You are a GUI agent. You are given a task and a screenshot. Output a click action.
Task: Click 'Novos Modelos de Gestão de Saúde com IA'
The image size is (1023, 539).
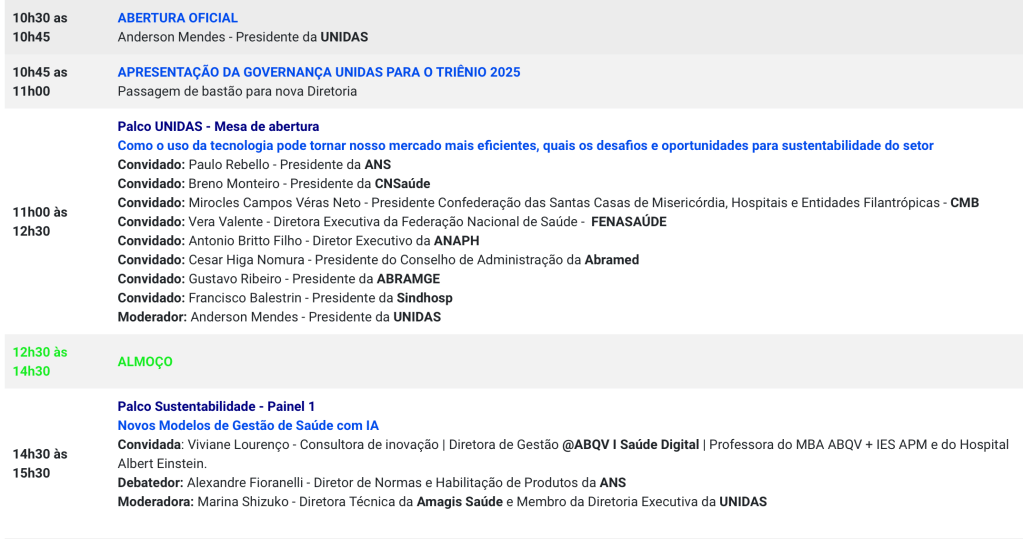[248, 425]
